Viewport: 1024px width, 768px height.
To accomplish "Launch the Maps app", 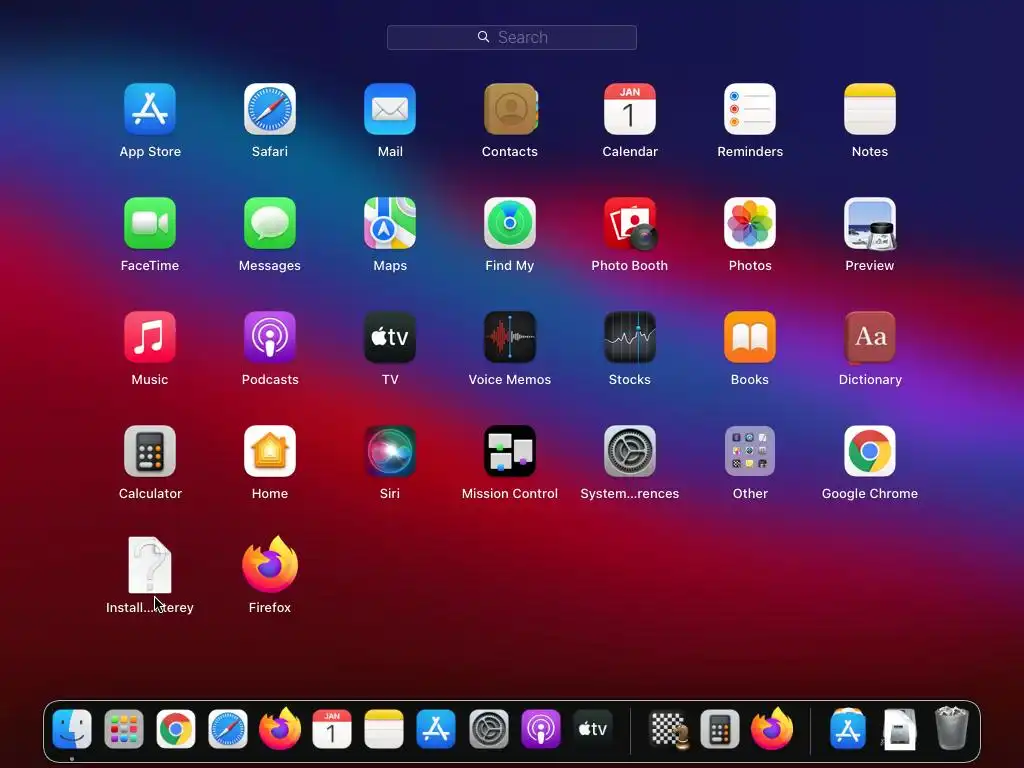I will coord(390,223).
